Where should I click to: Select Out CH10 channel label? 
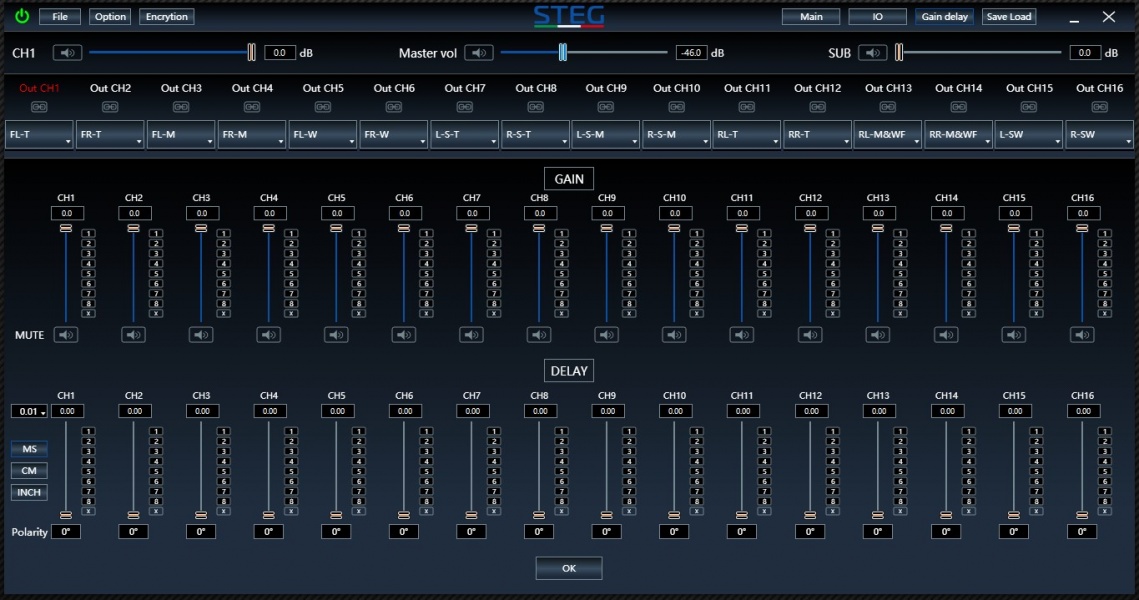676,88
